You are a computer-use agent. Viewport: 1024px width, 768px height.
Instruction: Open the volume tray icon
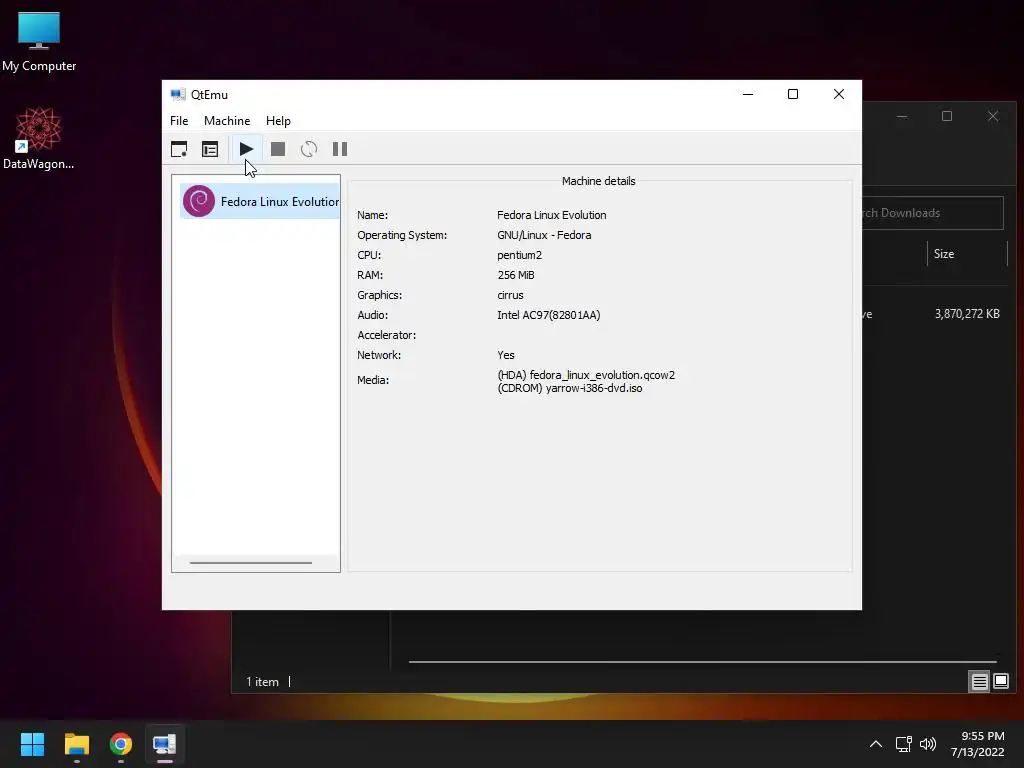point(927,744)
